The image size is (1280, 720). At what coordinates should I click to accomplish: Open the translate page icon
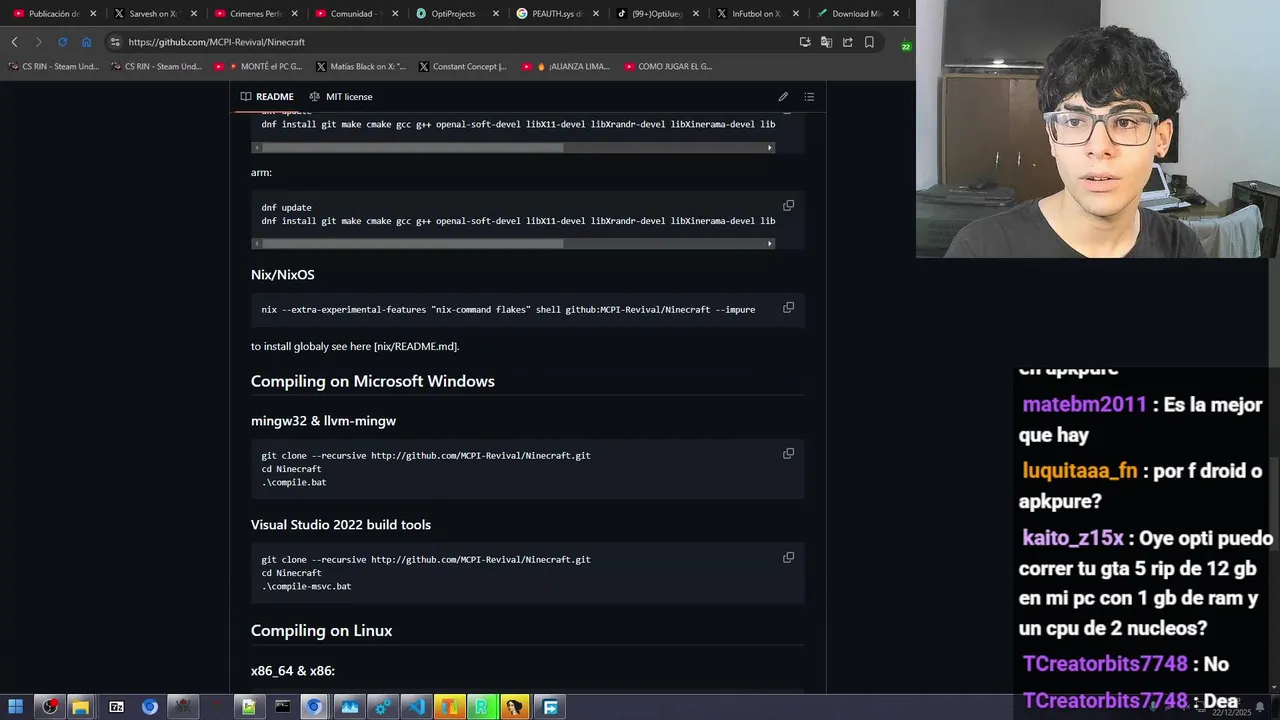tap(826, 42)
